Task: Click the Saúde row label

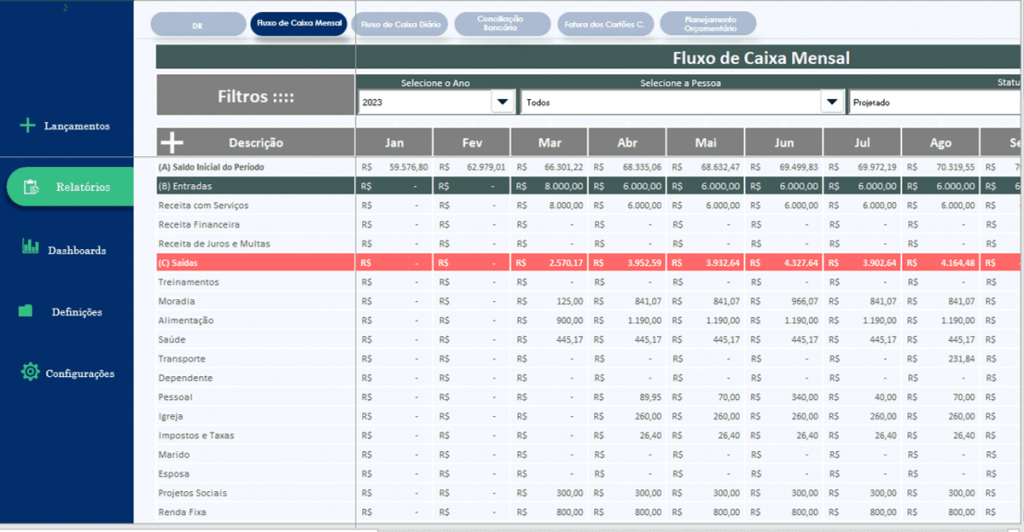Action: (x=172, y=339)
